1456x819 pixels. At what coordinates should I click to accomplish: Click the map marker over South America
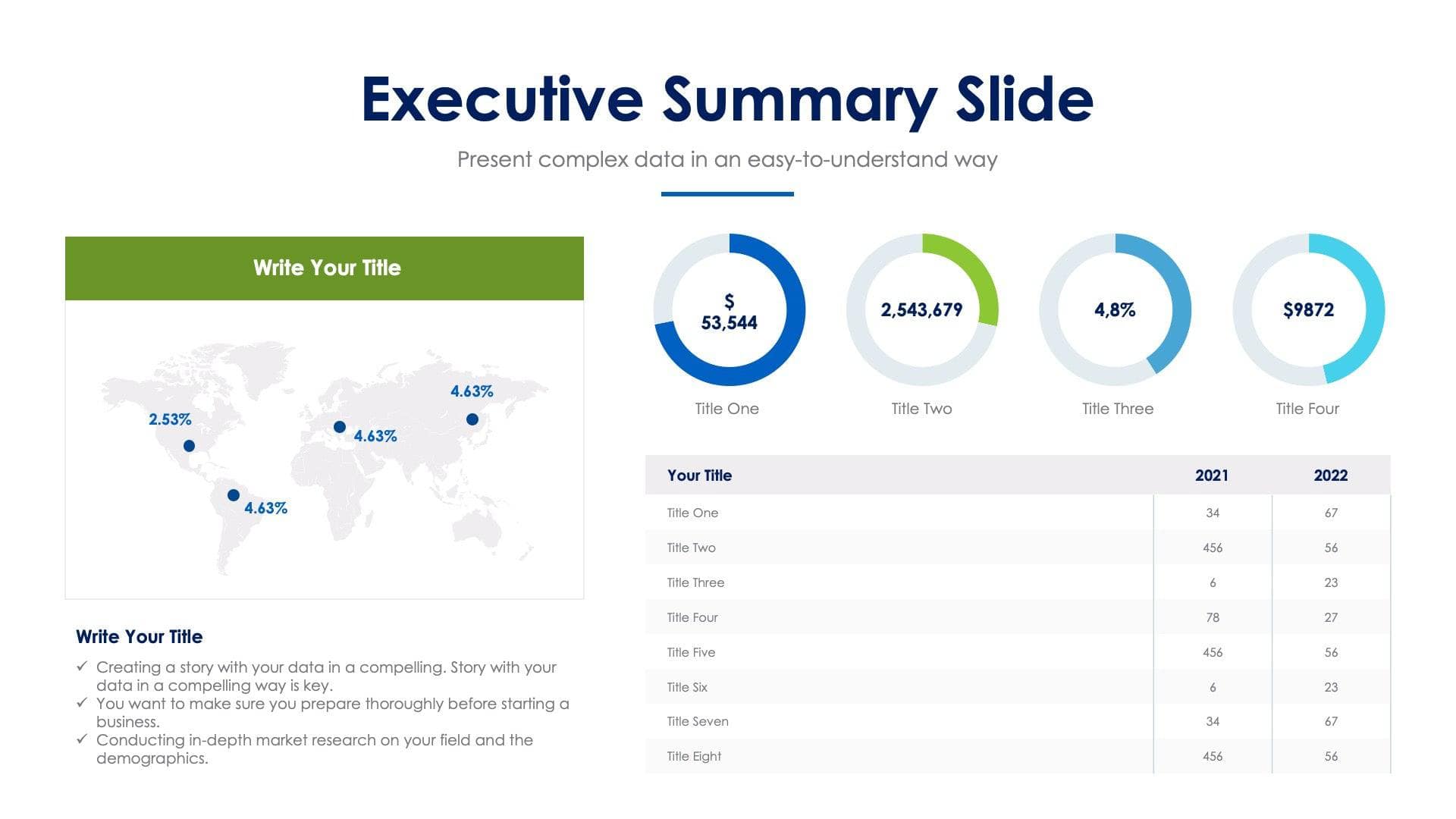[234, 495]
